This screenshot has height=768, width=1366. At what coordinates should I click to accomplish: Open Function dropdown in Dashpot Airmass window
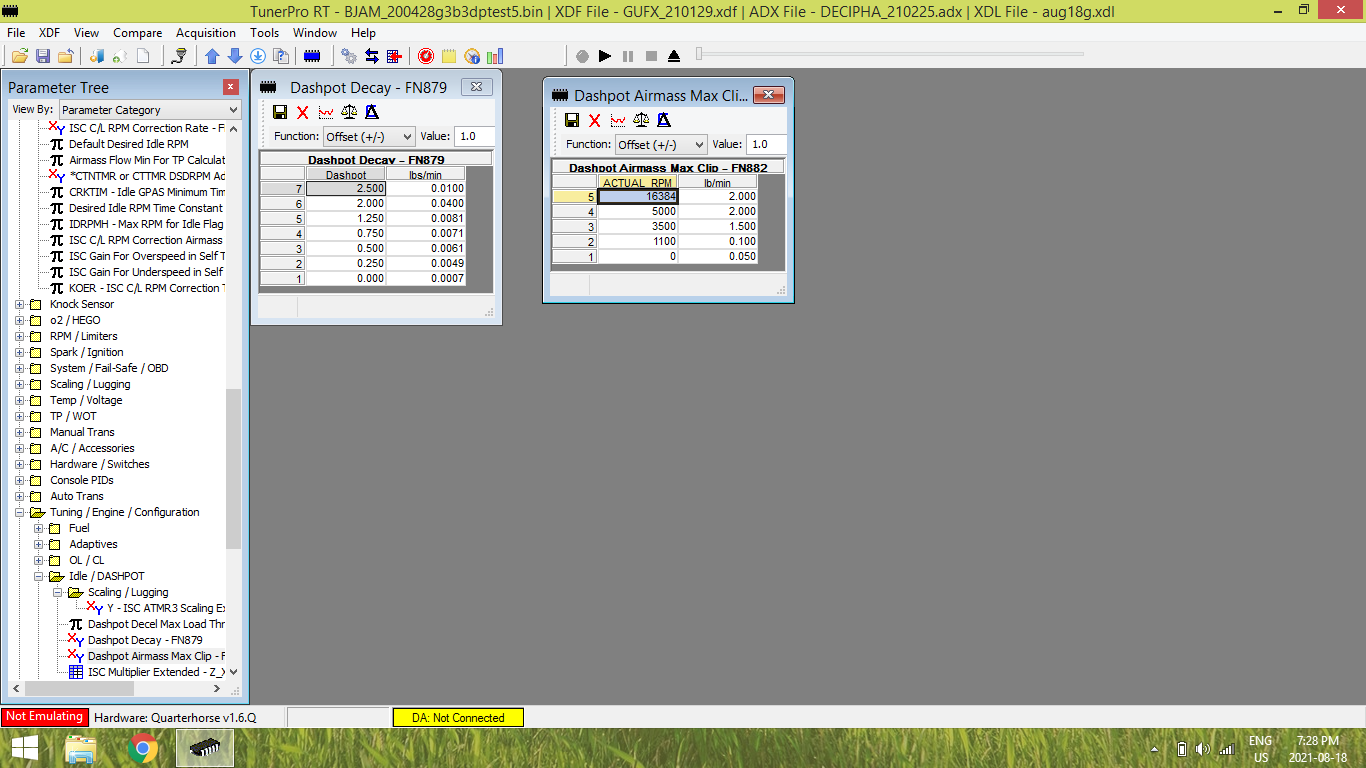660,144
